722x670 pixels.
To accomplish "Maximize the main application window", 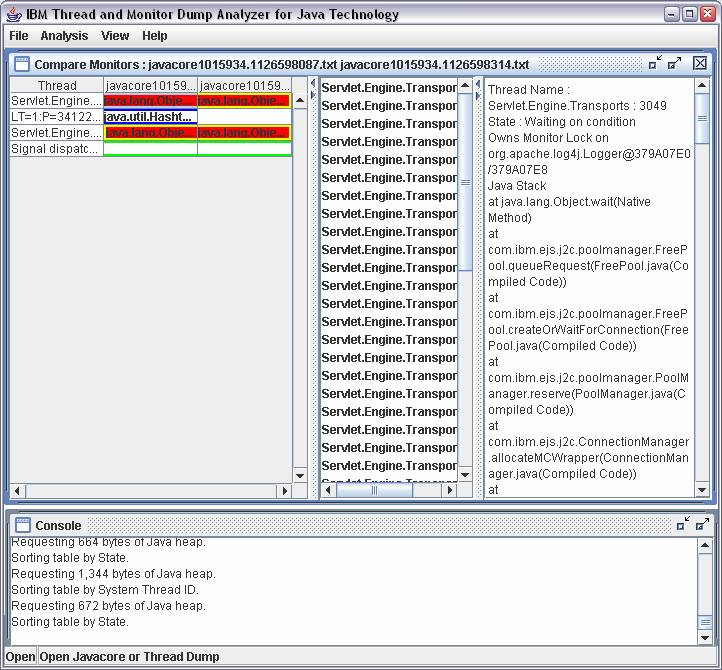I will point(690,14).
